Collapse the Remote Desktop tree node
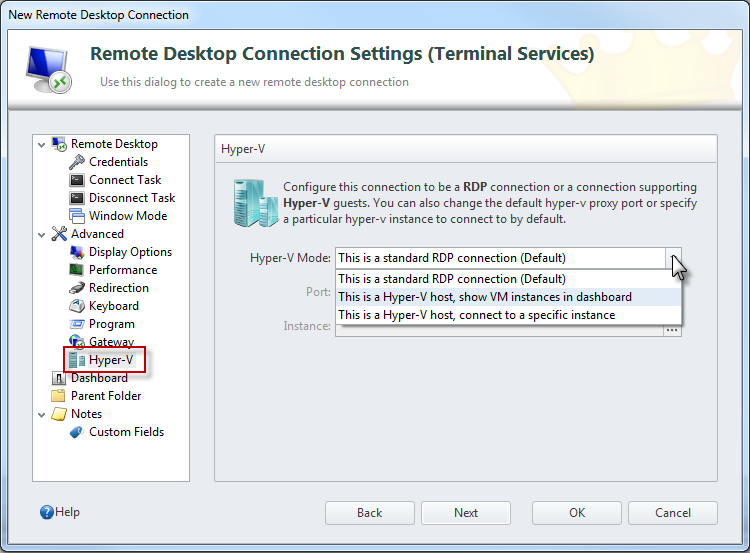Screen dimensions: 750x553 pyautogui.click(x=41, y=145)
